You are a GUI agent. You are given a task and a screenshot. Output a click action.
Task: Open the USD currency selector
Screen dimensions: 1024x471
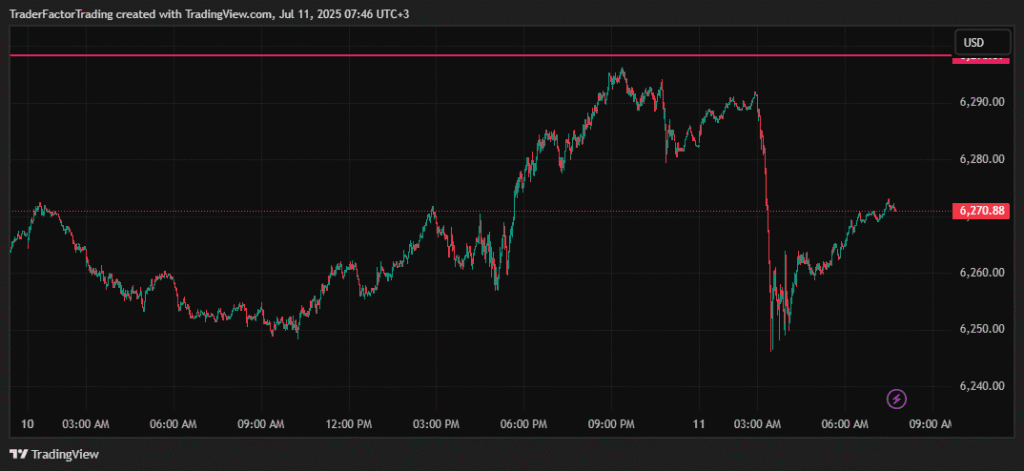coord(982,42)
